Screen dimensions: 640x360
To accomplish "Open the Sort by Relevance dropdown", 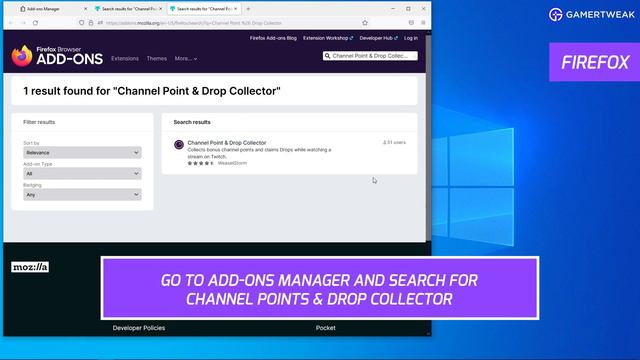I will tap(82, 153).
